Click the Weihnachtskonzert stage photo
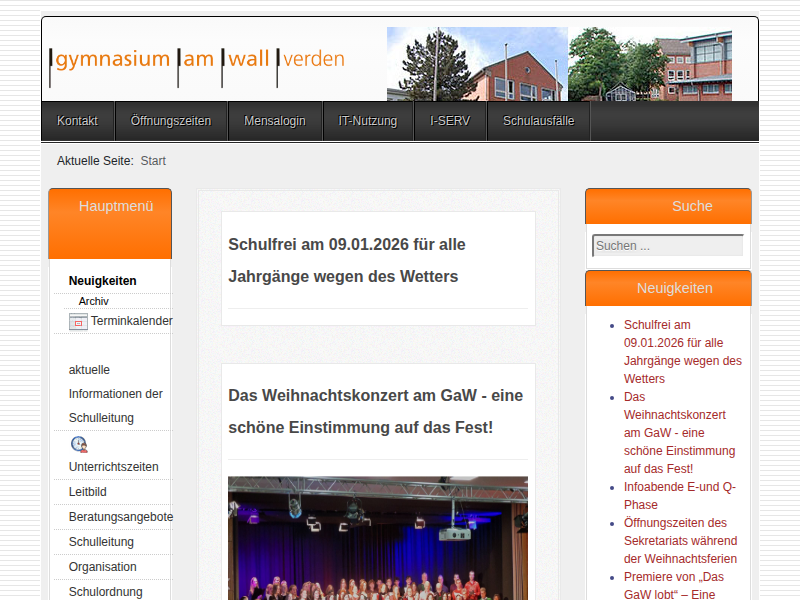 (377, 538)
